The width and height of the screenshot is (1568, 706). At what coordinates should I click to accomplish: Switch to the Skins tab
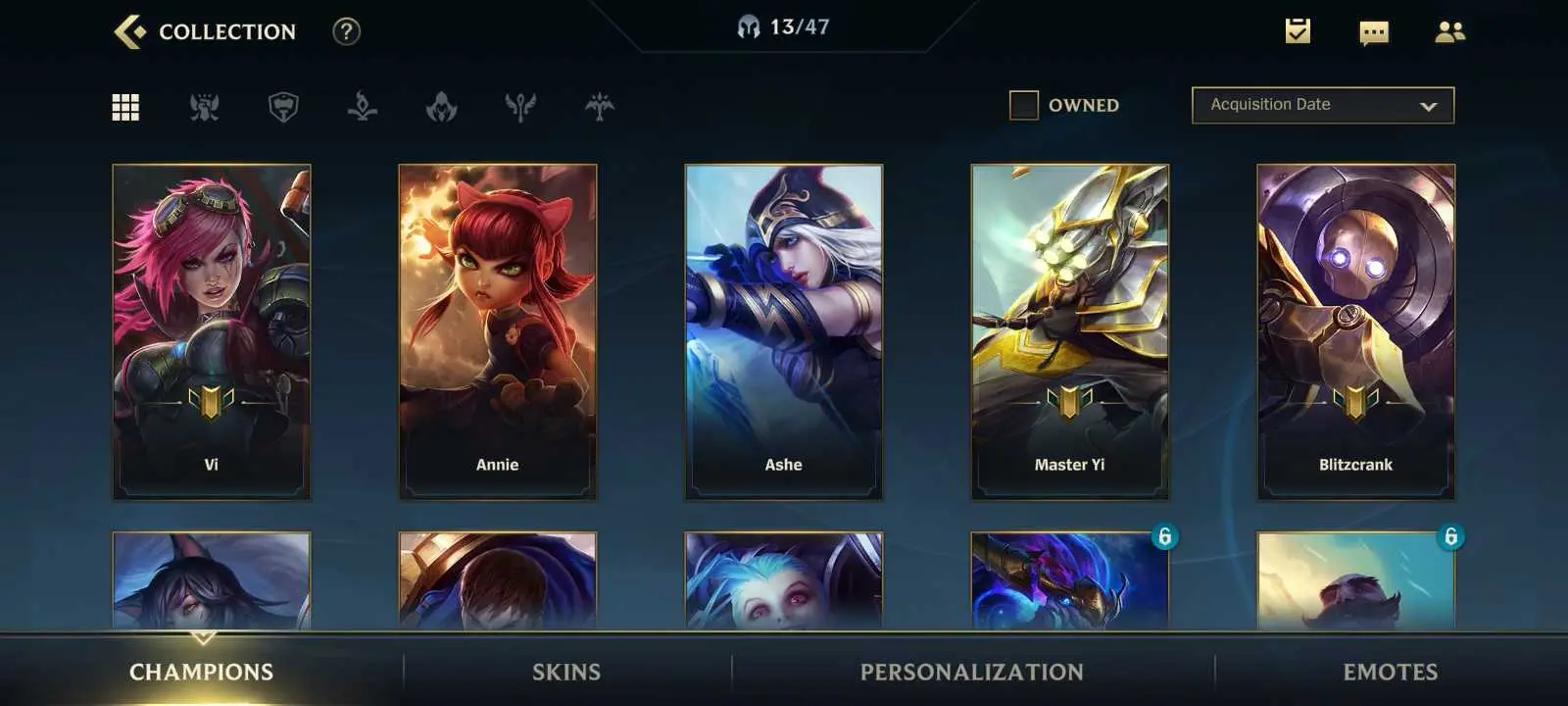(x=566, y=672)
